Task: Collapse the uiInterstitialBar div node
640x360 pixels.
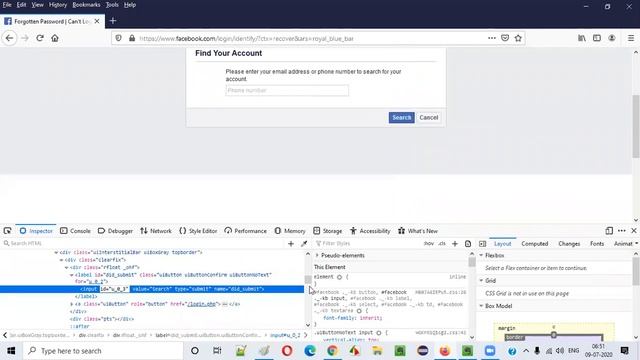Action: coord(56,253)
